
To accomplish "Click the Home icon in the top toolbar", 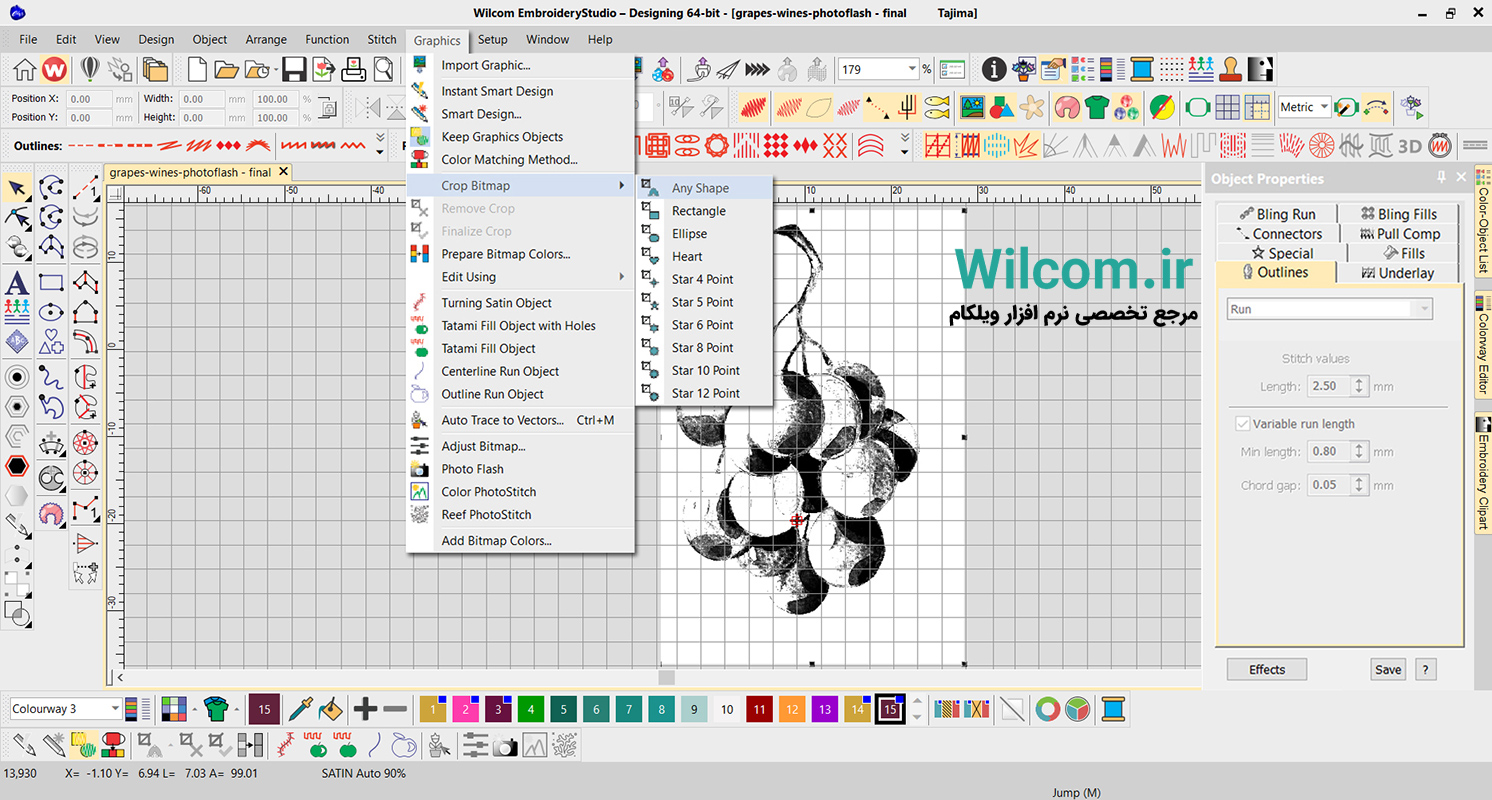I will tap(24, 69).
